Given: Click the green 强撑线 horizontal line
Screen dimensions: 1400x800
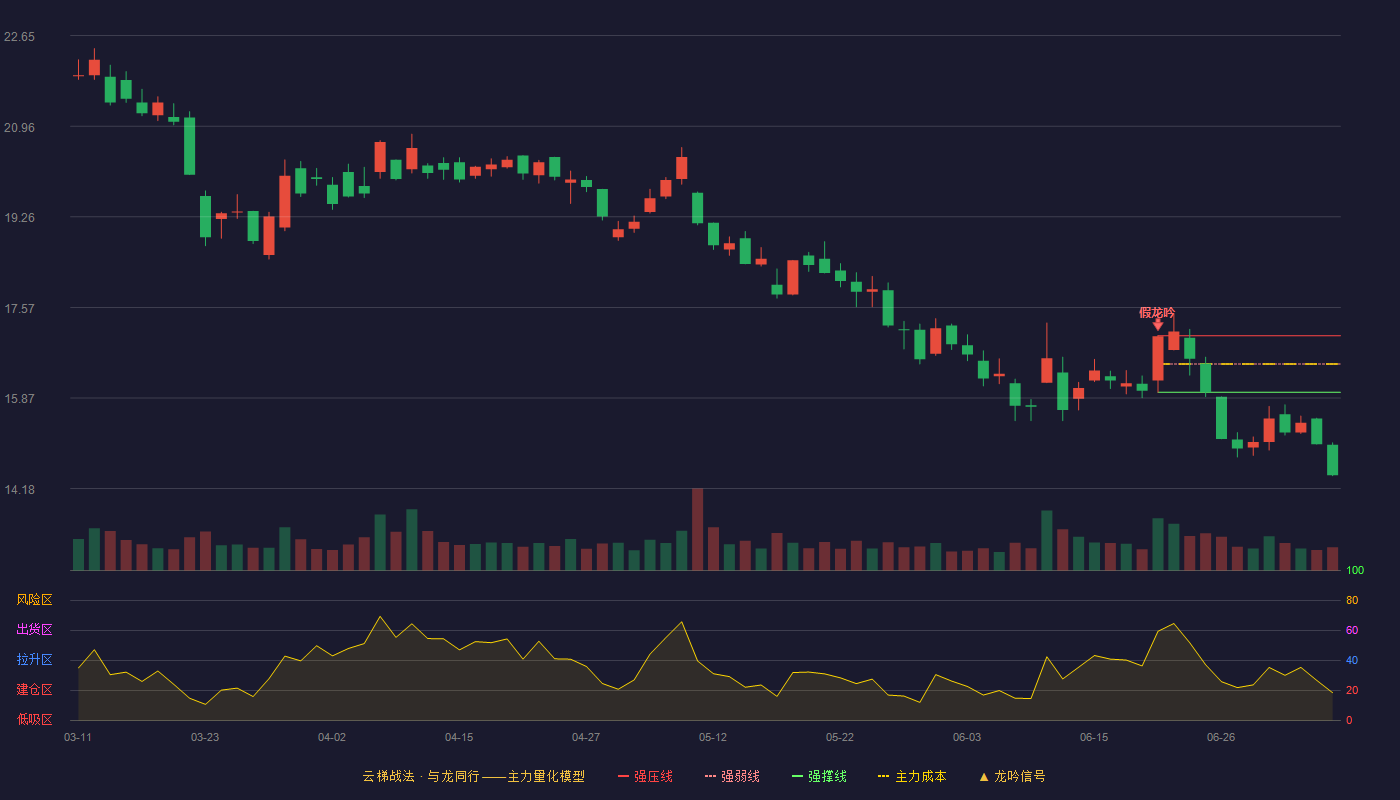Looking at the screenshot, I should 1249,392.
